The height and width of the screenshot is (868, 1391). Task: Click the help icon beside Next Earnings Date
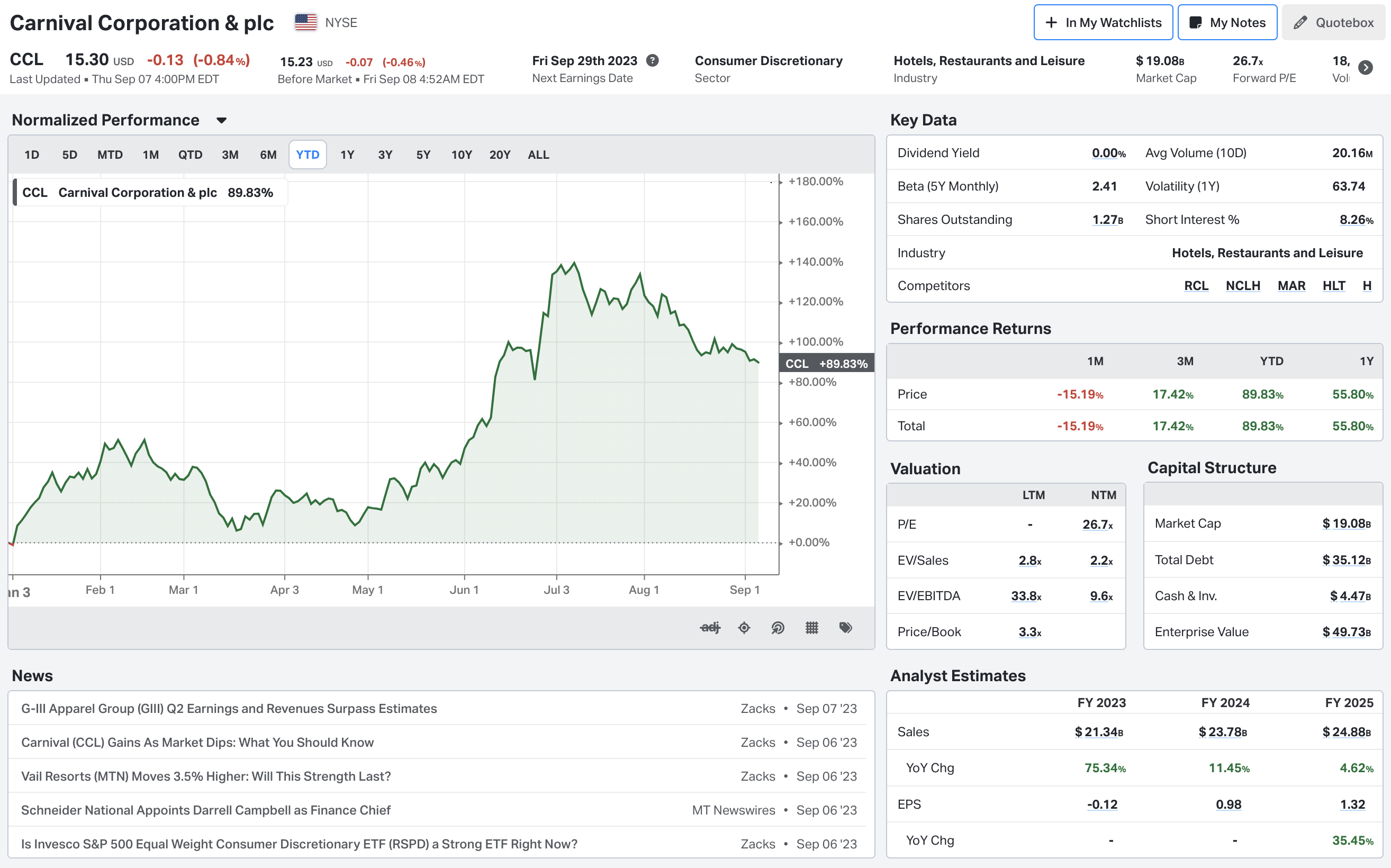click(x=652, y=60)
